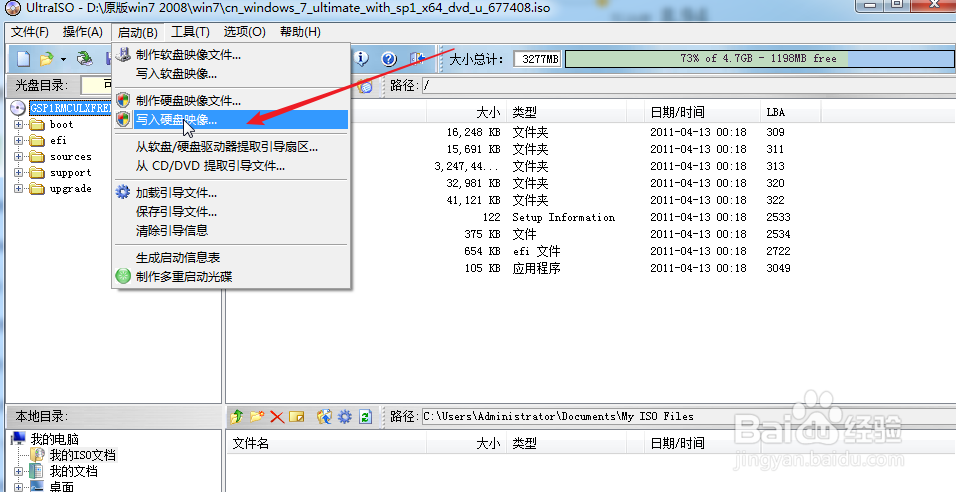Choose 从软盘/硬盘驱动器提取引导扇区... entry
The height and width of the screenshot is (492, 956).
coord(231,147)
